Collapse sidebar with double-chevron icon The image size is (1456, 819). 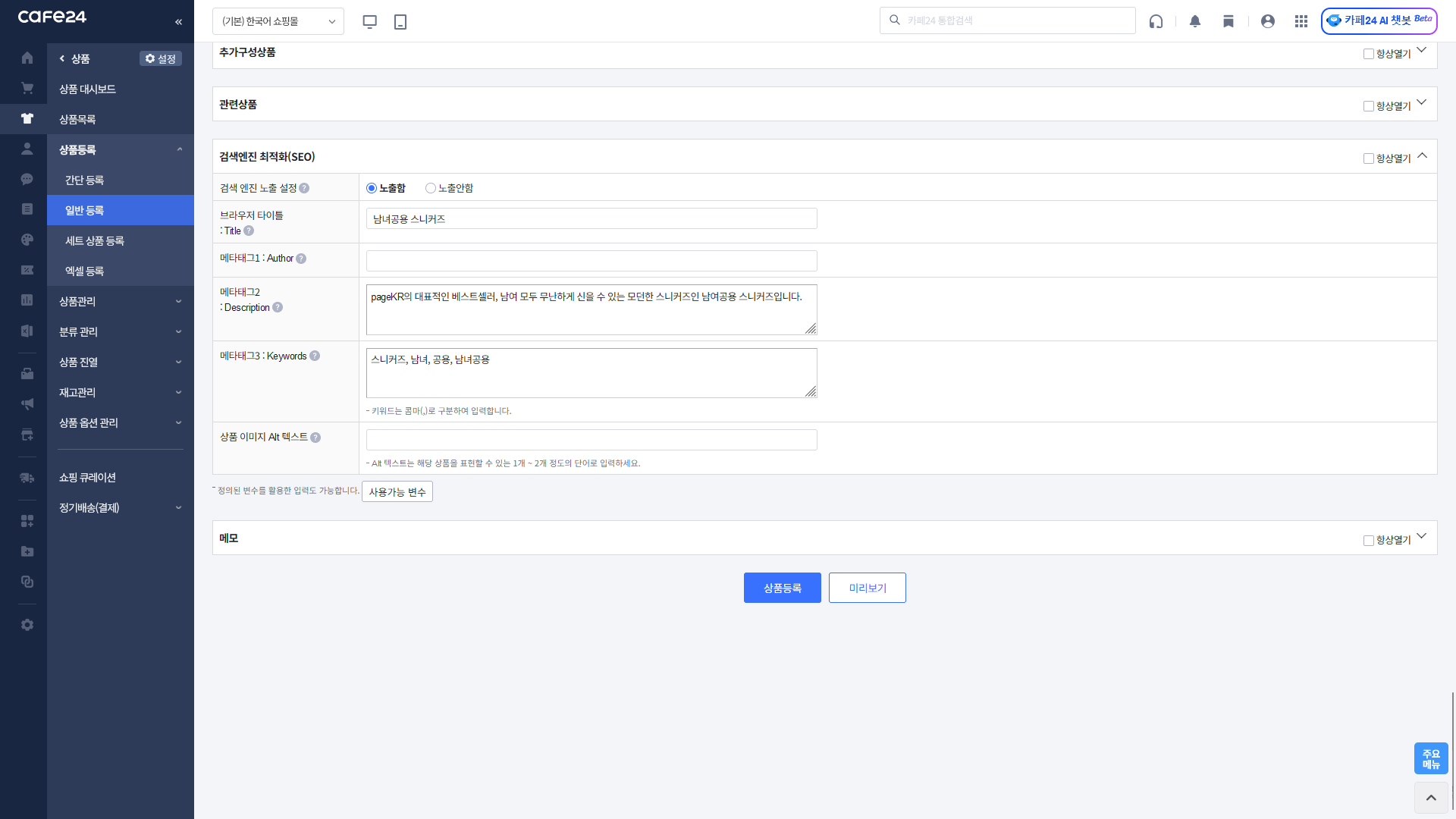[x=179, y=22]
